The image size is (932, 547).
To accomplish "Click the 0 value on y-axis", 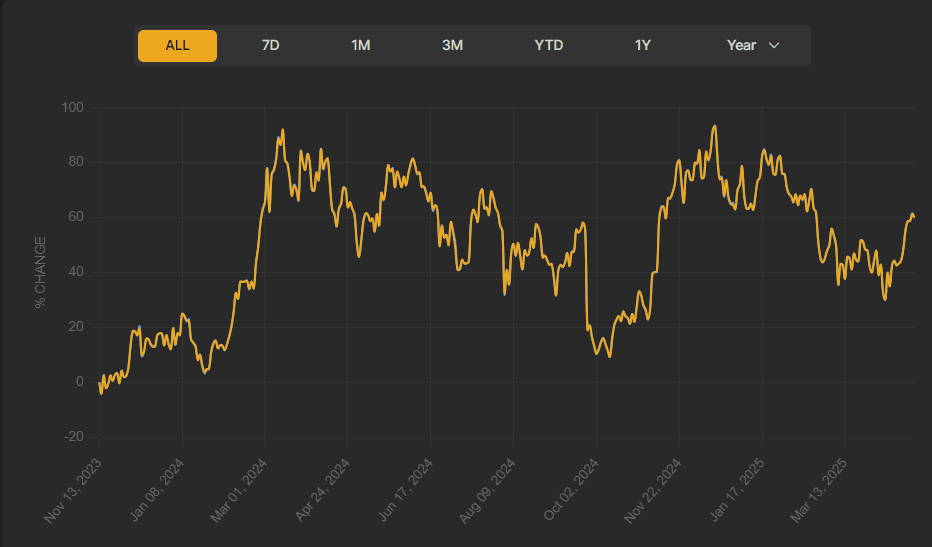I will click(x=81, y=382).
